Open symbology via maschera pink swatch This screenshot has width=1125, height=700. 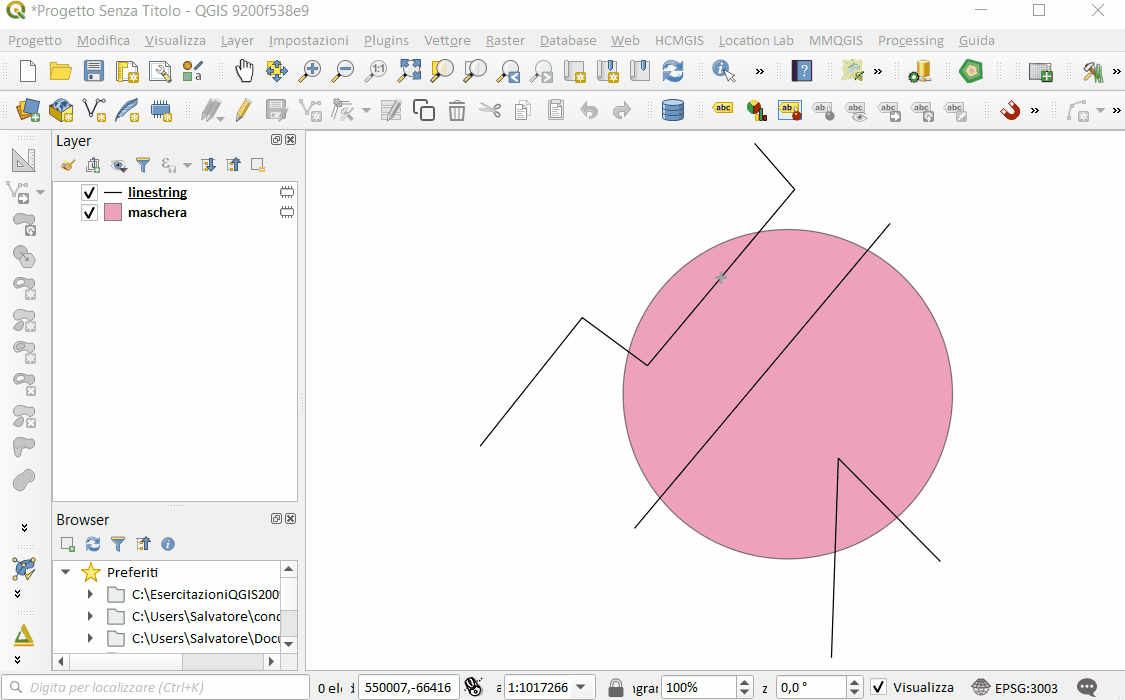coord(113,213)
